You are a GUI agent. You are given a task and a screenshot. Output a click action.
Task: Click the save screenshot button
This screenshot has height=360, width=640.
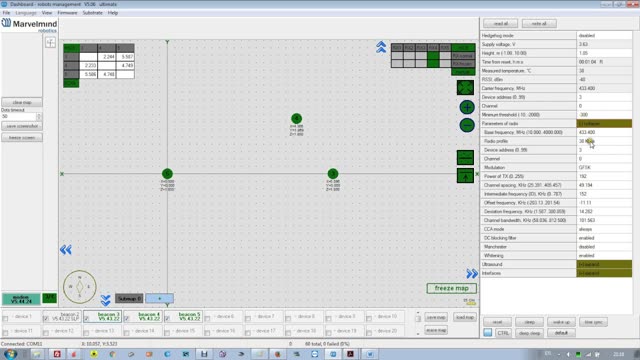click(22, 126)
